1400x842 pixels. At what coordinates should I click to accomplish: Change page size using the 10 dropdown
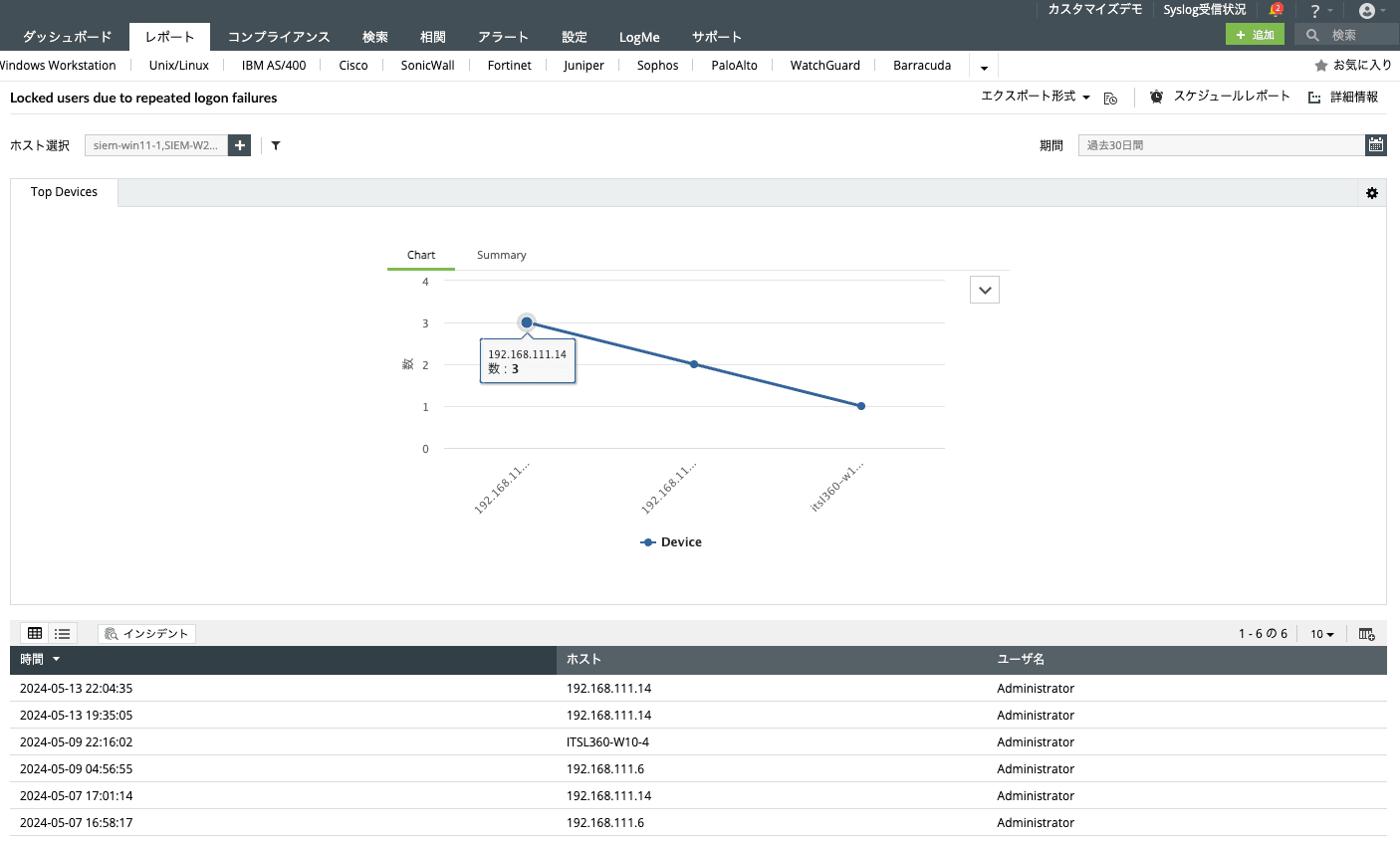(x=1321, y=633)
